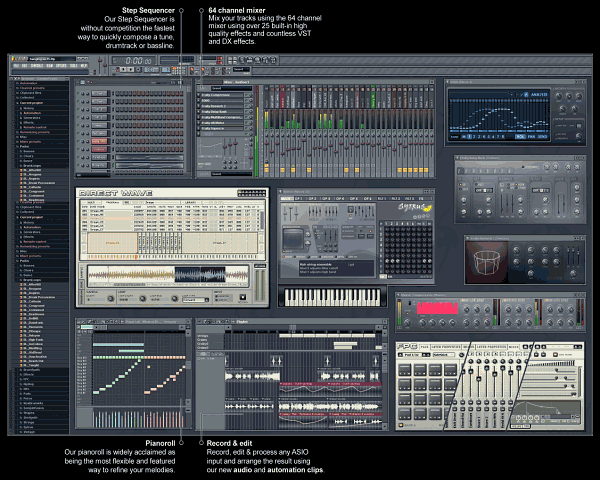This screenshot has height=480, width=600.
Task: Select the FX tab in Sytrus
Action: 421,199
